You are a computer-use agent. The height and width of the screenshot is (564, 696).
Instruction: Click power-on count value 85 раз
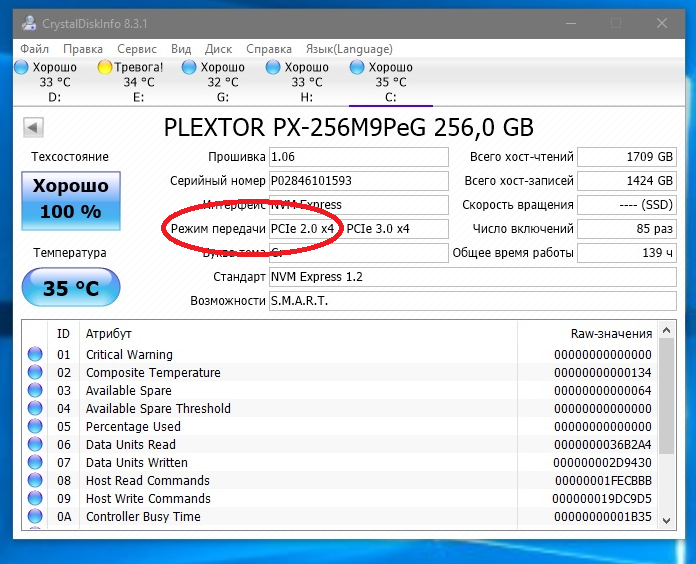tap(627, 229)
